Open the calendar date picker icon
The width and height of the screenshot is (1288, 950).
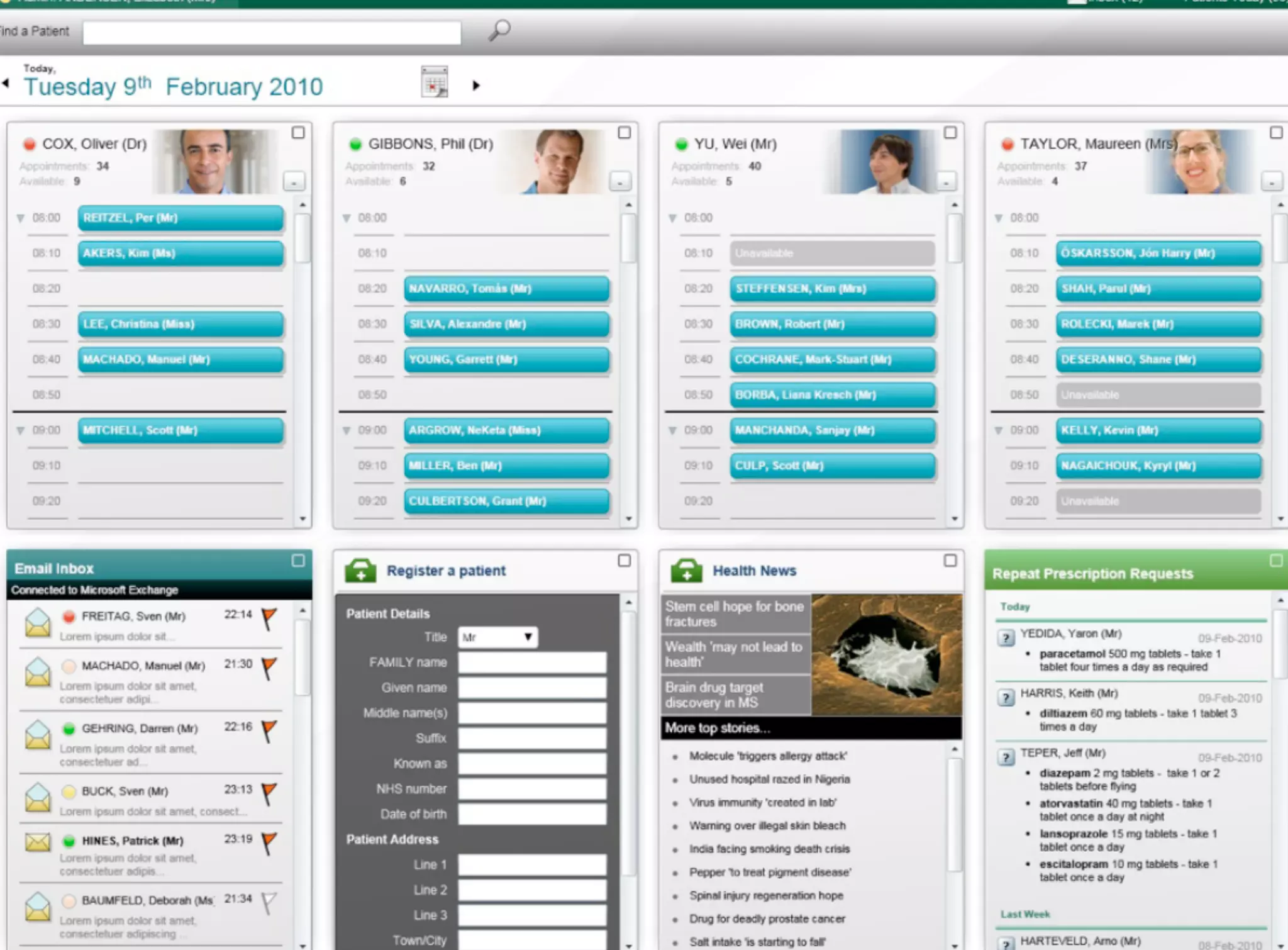coord(434,82)
